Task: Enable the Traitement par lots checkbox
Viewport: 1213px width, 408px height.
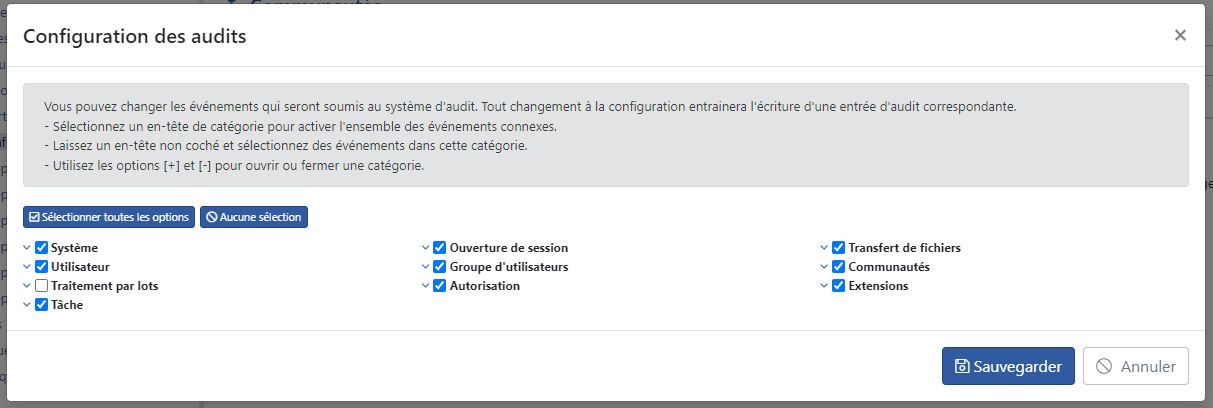Action: coord(41,285)
